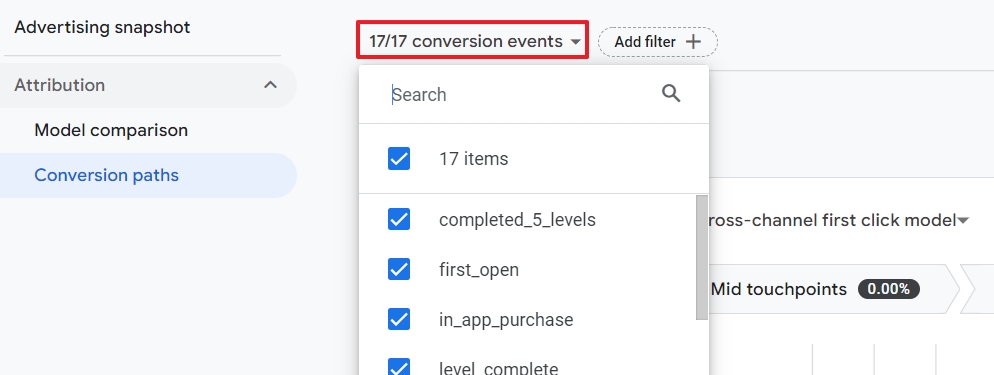The height and width of the screenshot is (375, 994).
Task: Uncheck the completed_5_levels checkbox
Action: (x=399, y=219)
